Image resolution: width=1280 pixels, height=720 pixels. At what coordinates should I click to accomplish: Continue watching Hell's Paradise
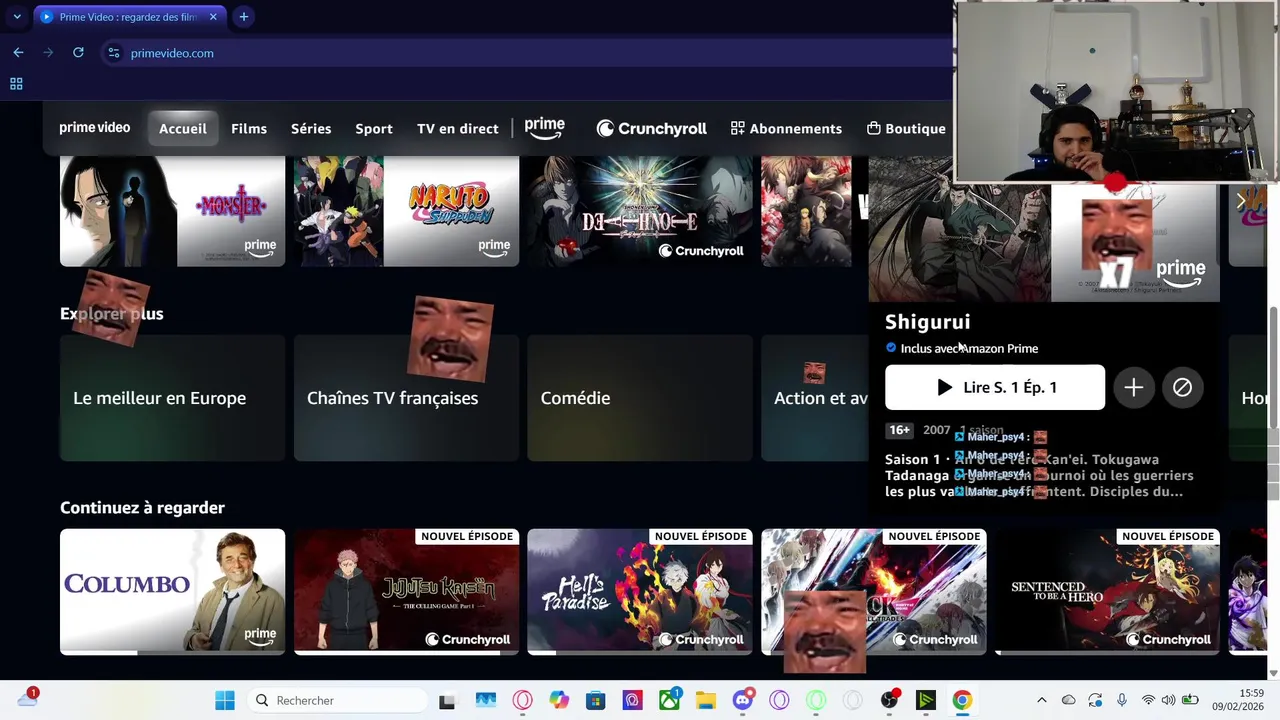pyautogui.click(x=640, y=592)
